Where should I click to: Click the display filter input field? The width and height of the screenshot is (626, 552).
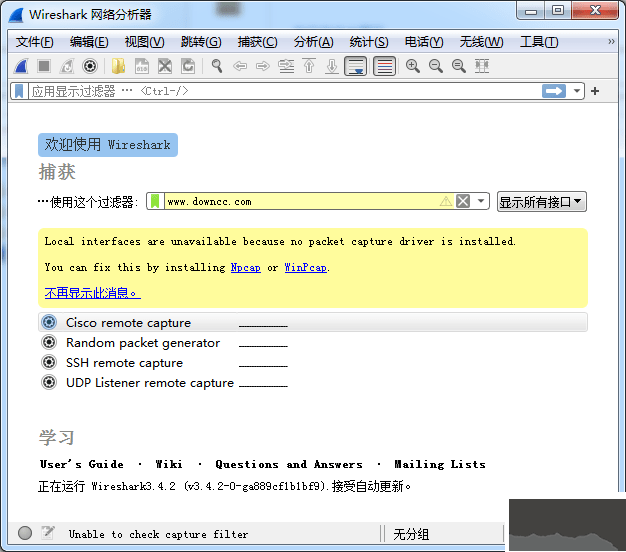pos(284,91)
